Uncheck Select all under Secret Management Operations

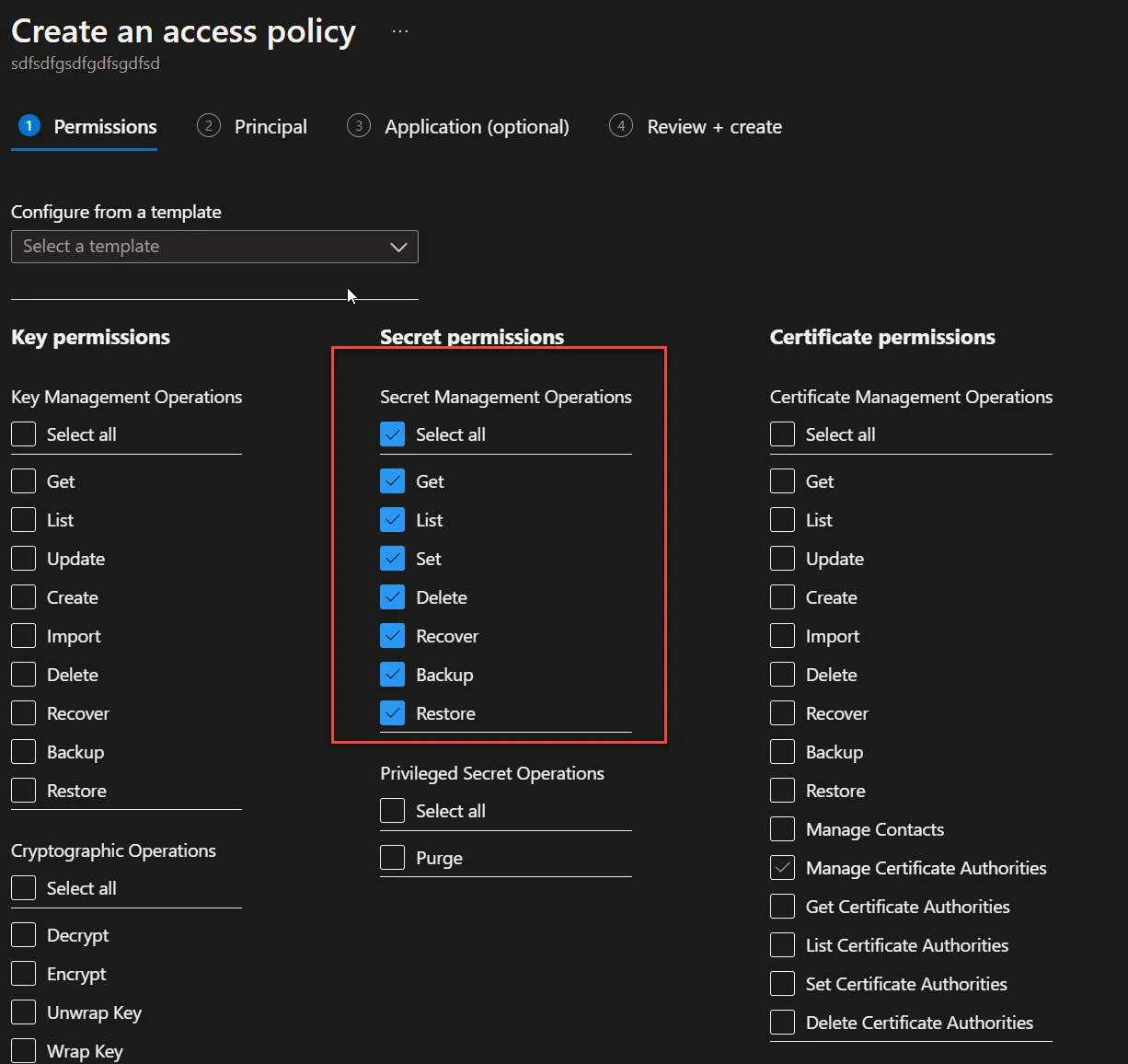point(393,434)
